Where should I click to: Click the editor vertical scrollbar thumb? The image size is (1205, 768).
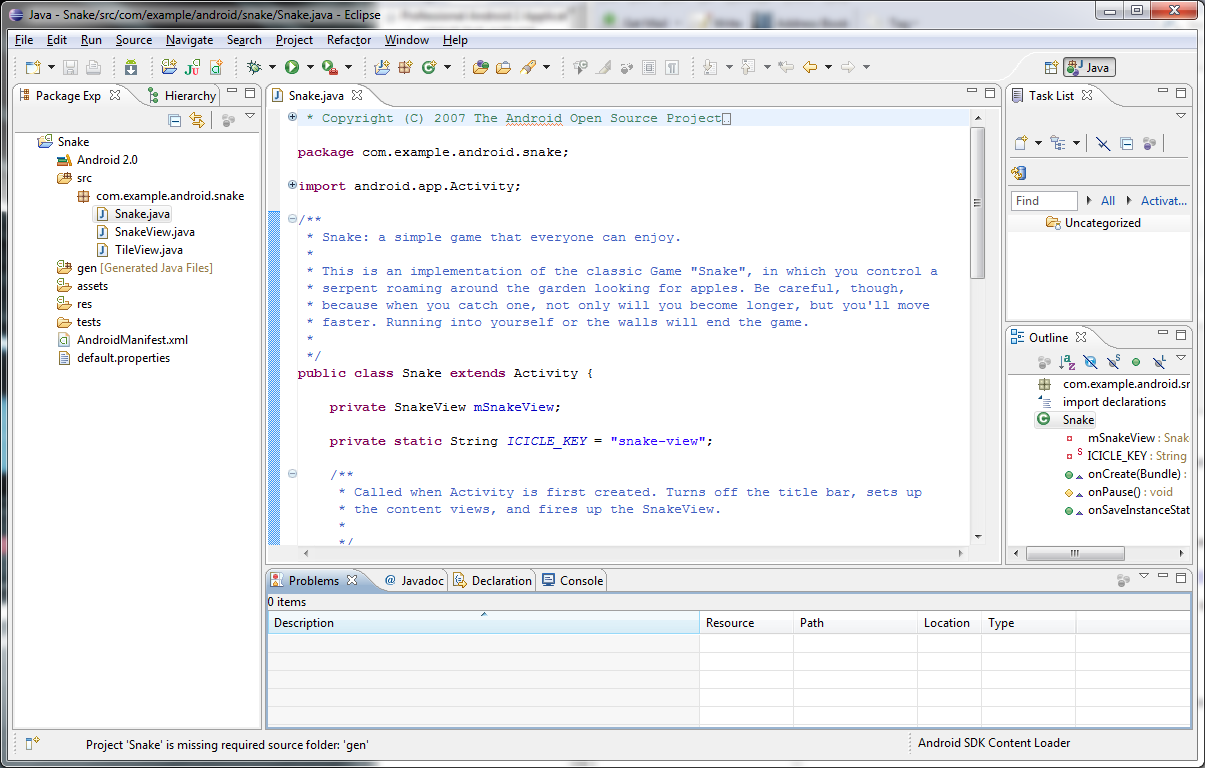[x=978, y=202]
